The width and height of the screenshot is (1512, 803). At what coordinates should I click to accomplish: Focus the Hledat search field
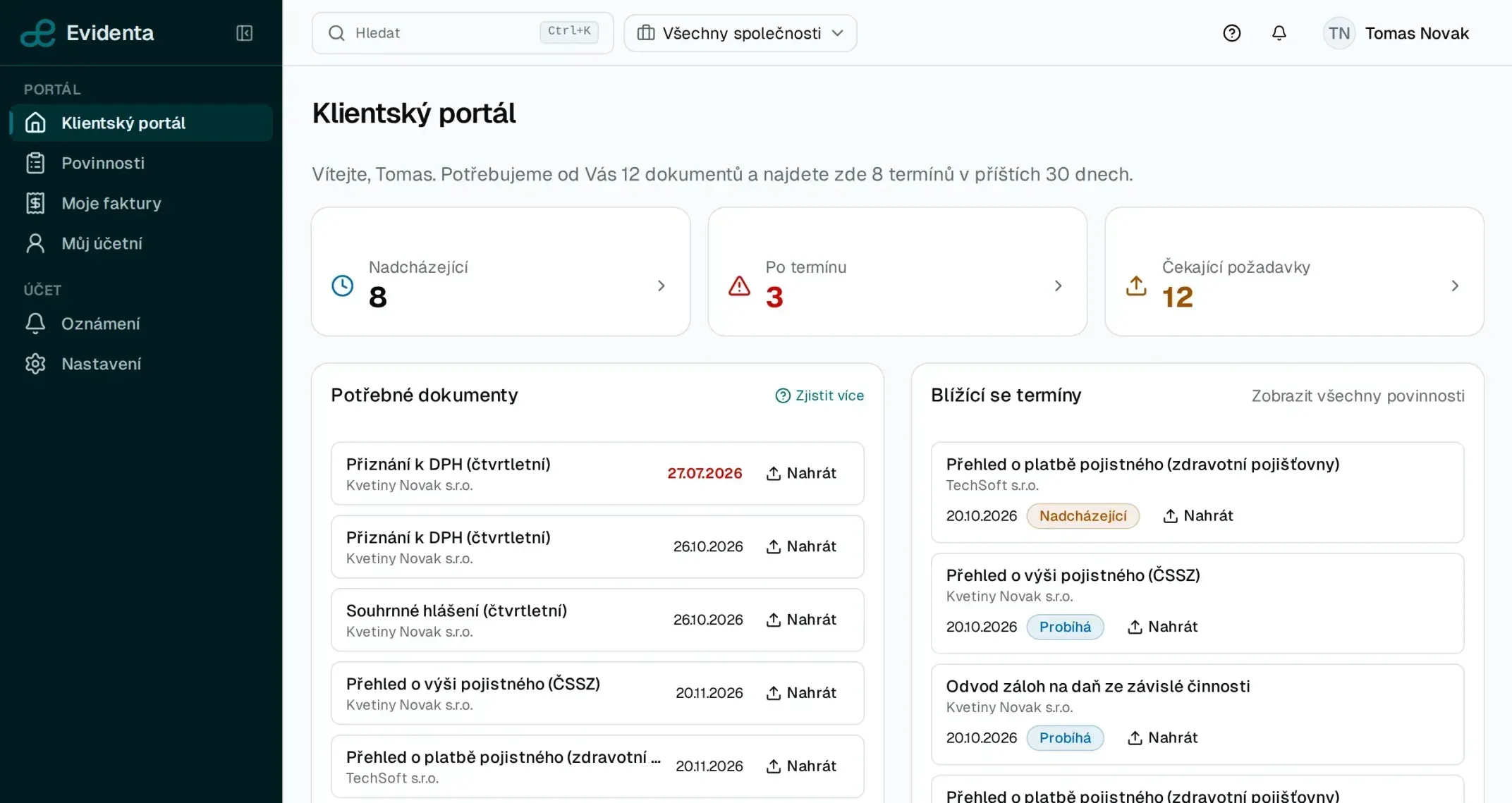click(x=463, y=33)
